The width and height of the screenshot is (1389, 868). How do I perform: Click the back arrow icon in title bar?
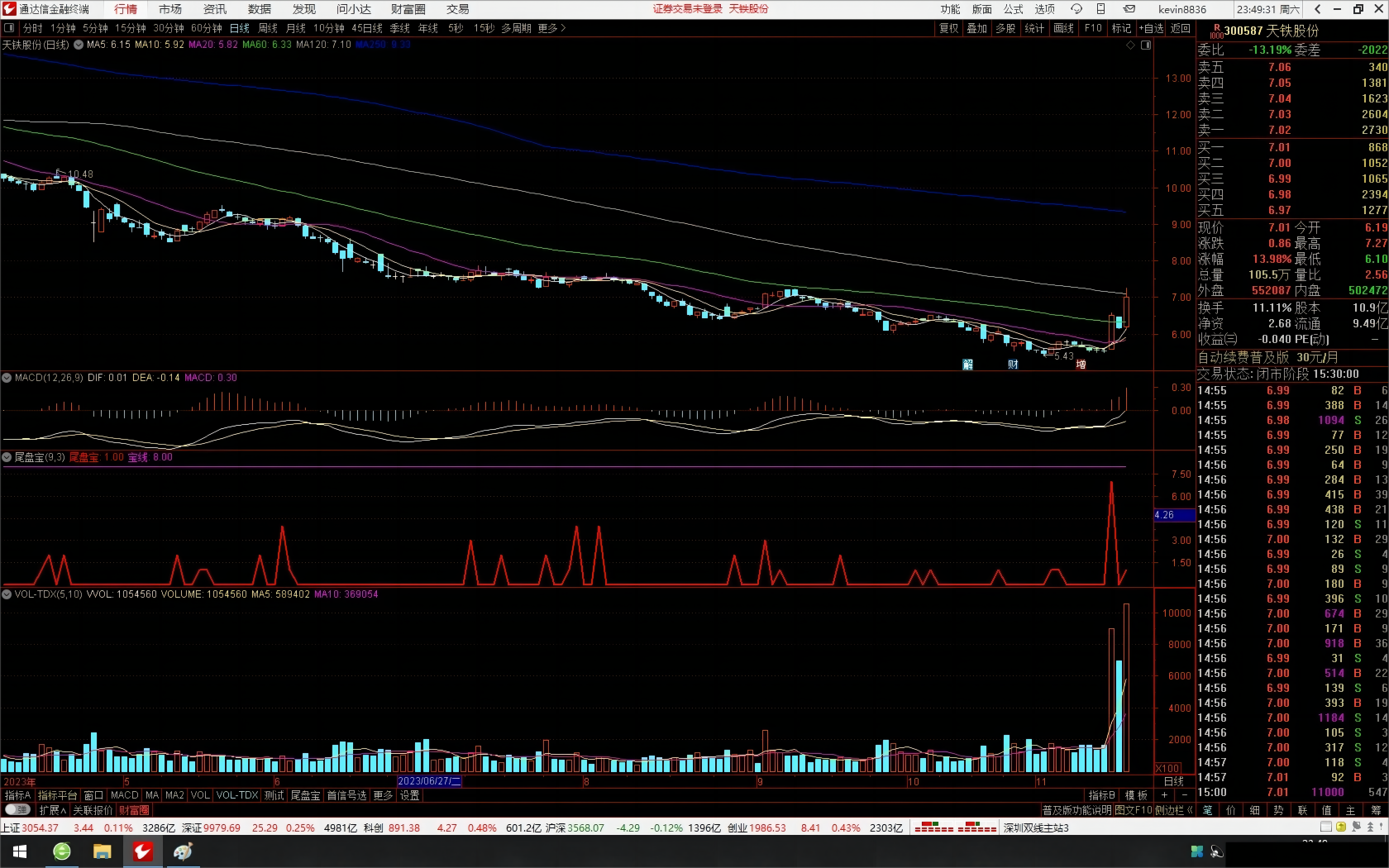click(1317, 9)
